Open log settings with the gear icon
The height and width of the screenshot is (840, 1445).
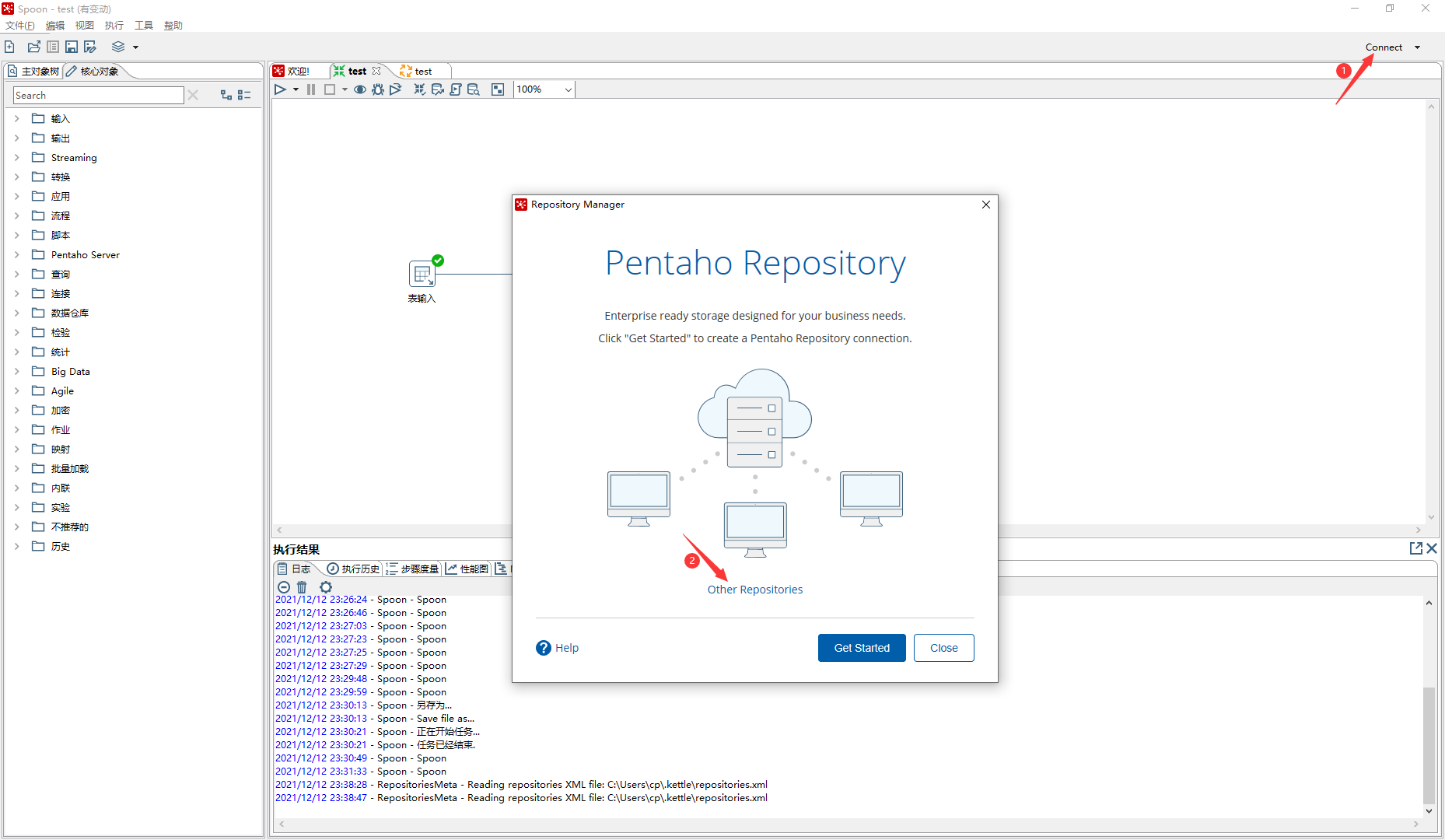point(326,587)
